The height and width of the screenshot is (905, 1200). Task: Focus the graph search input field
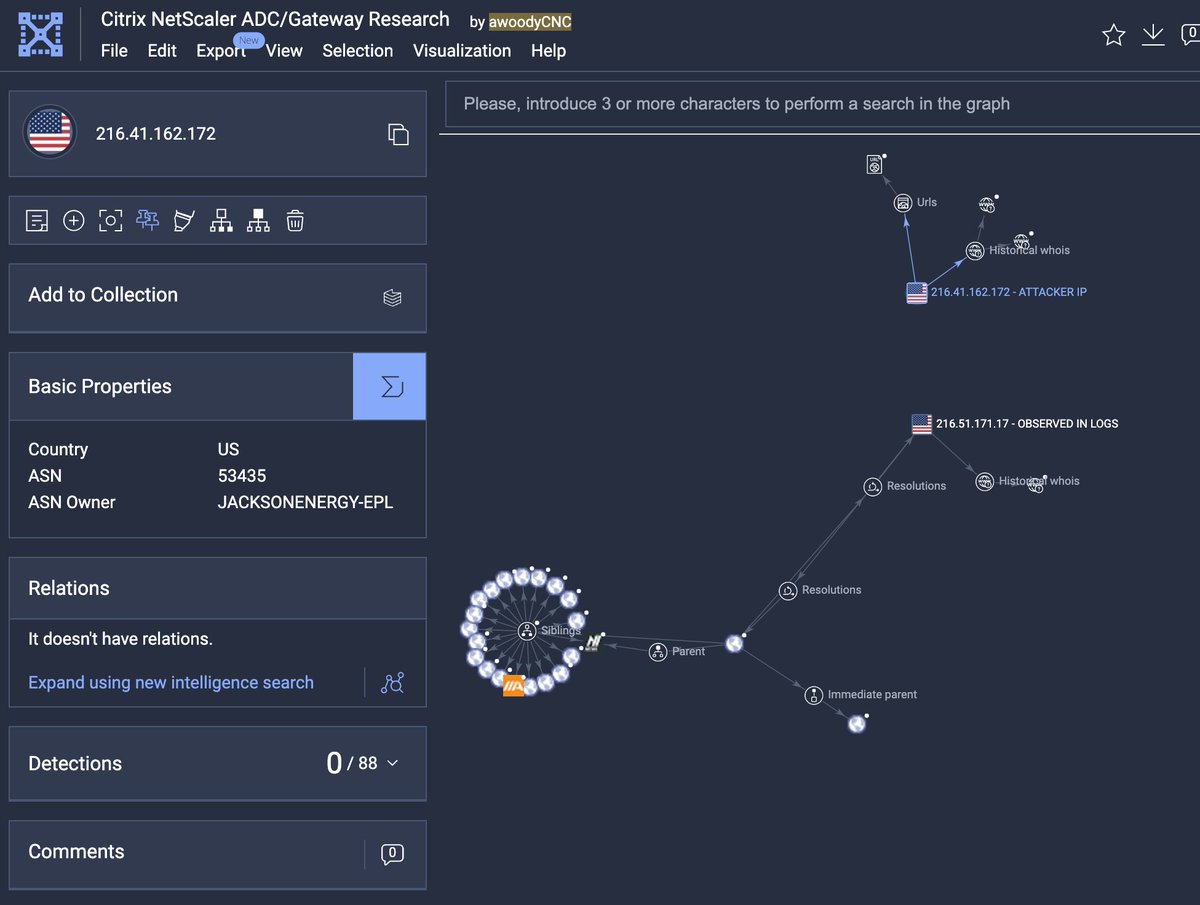tap(822, 104)
